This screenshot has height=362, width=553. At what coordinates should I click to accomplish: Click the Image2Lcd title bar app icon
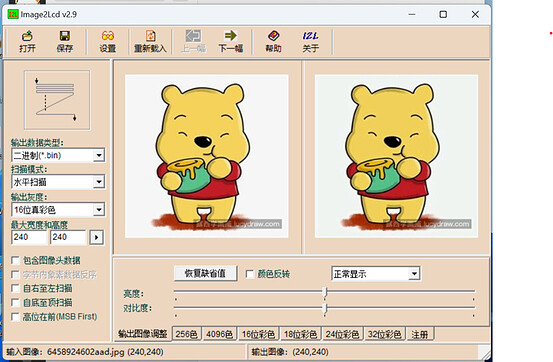pyautogui.click(x=13, y=14)
